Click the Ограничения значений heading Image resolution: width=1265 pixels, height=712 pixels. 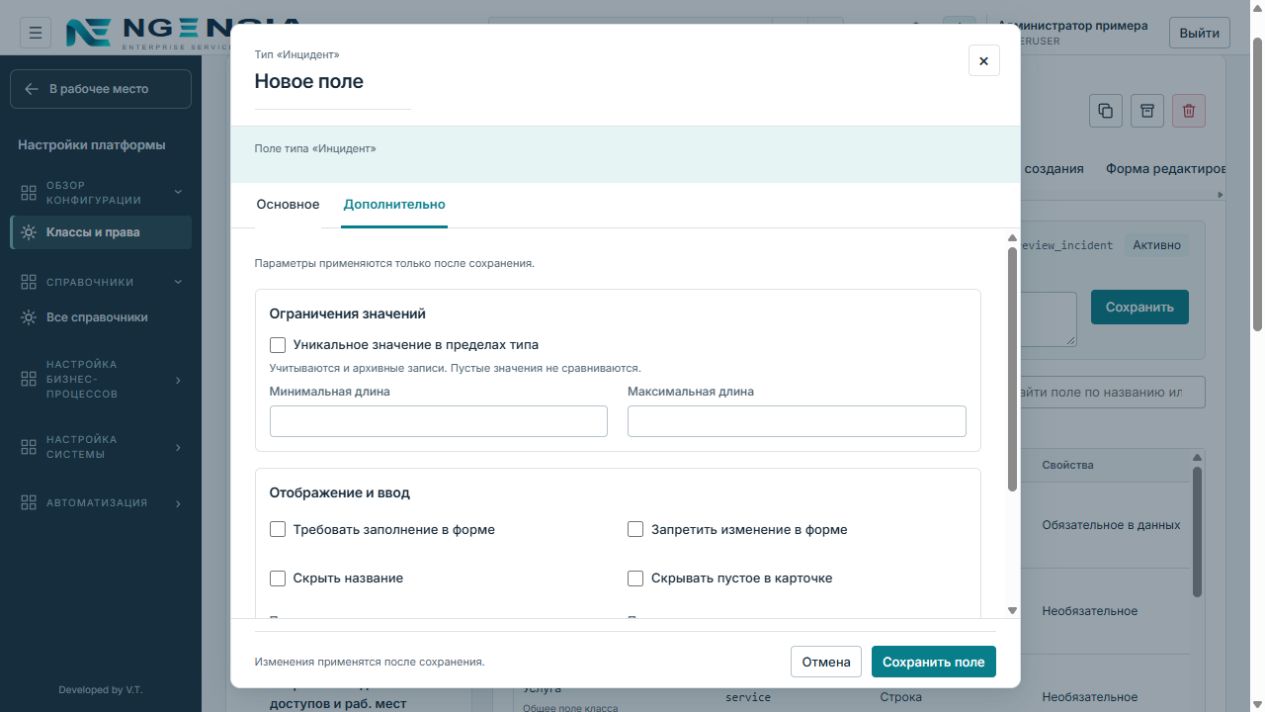(x=348, y=314)
